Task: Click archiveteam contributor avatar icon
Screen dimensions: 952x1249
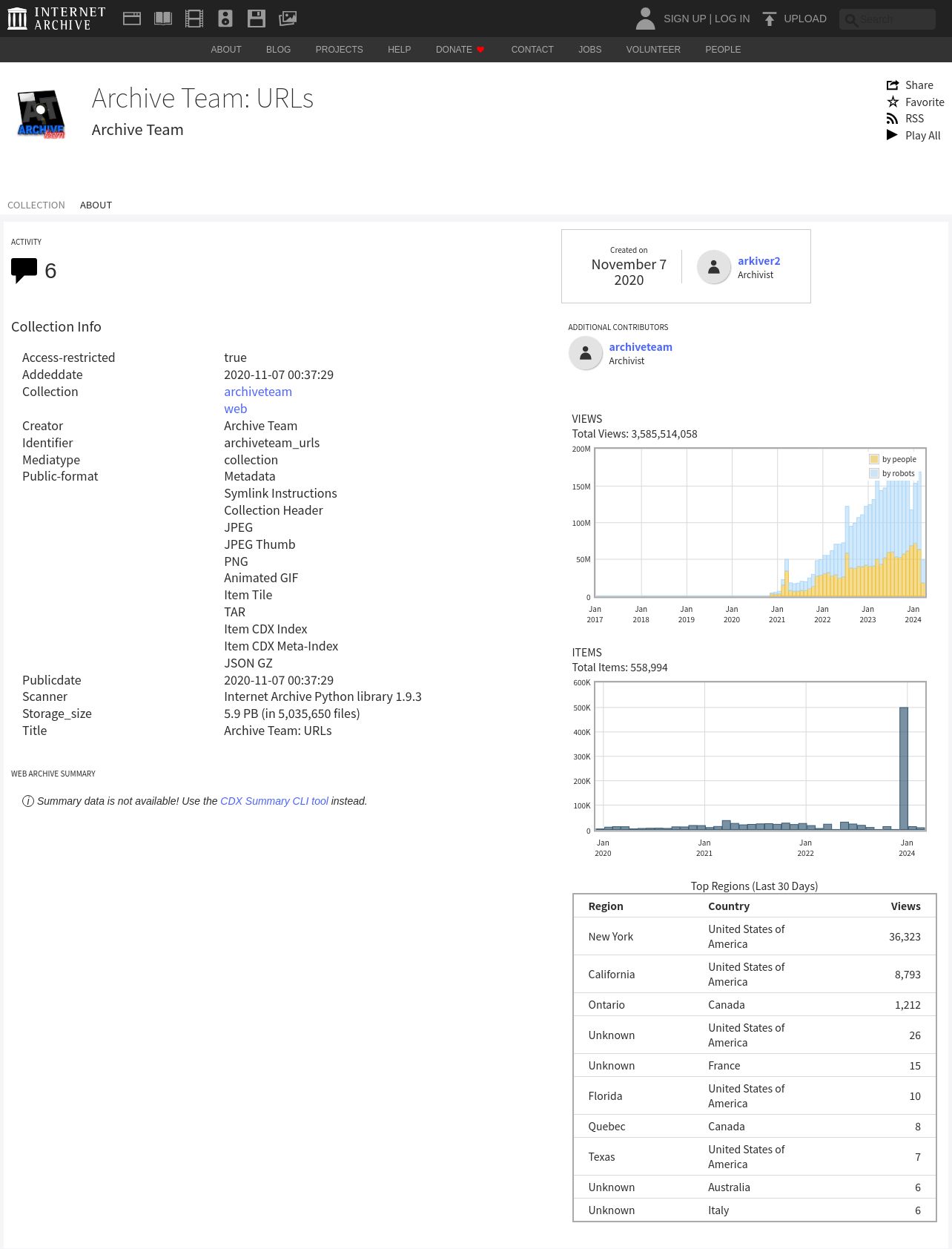Action: (x=586, y=353)
